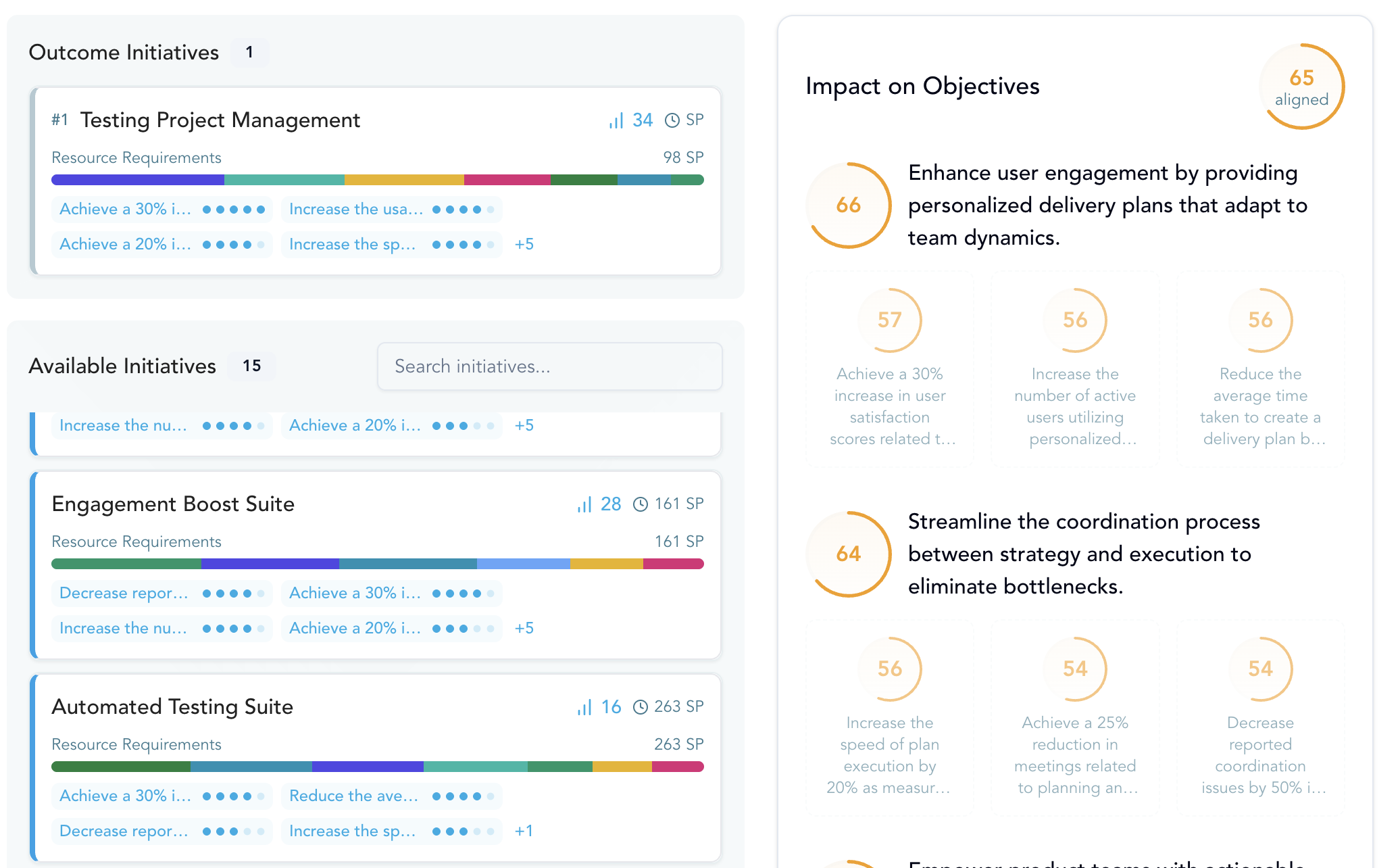Select the 57 score circle for user satisfaction
This screenshot has width=1400, height=868.
[889, 320]
